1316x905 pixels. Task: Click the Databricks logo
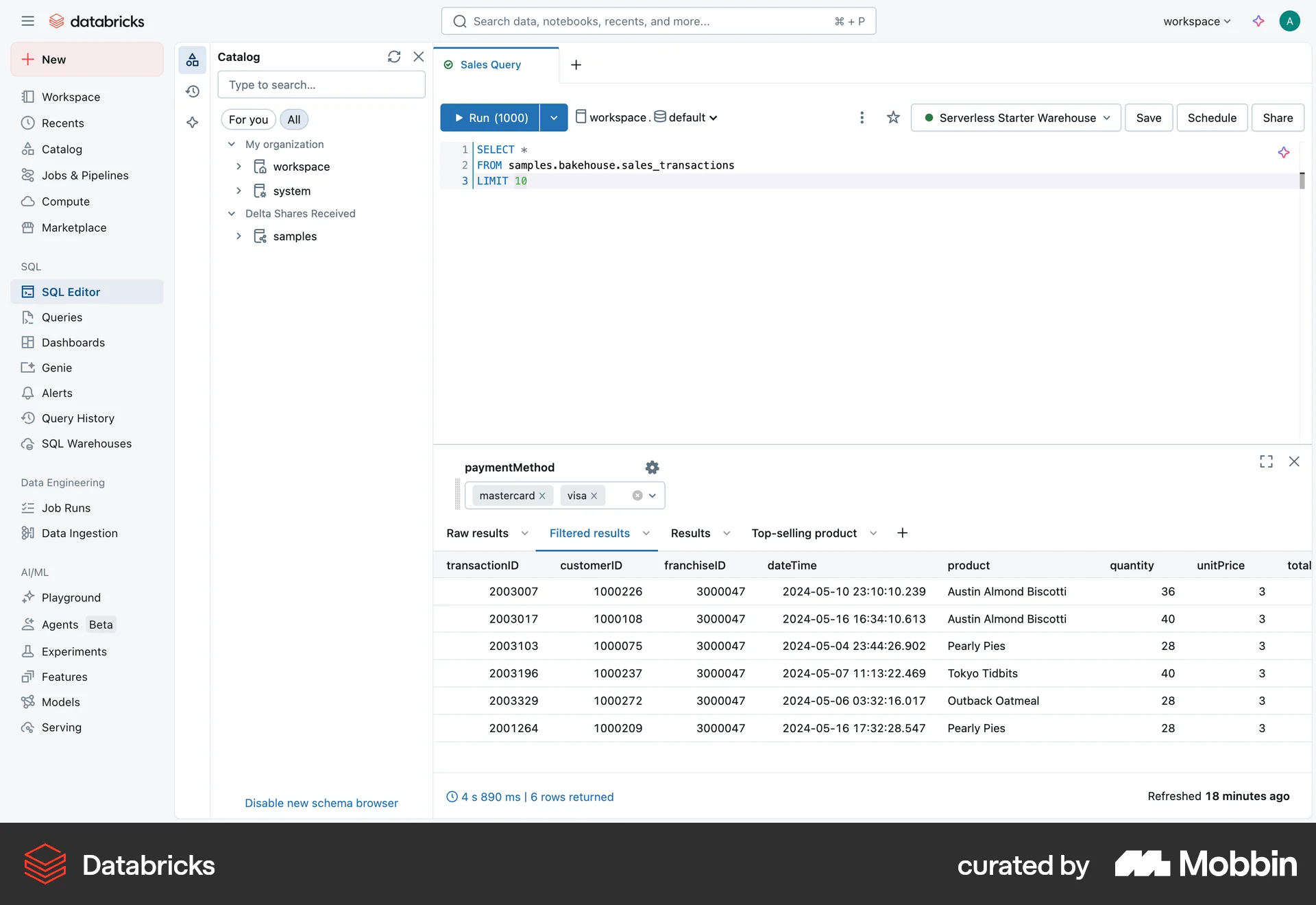pos(97,21)
